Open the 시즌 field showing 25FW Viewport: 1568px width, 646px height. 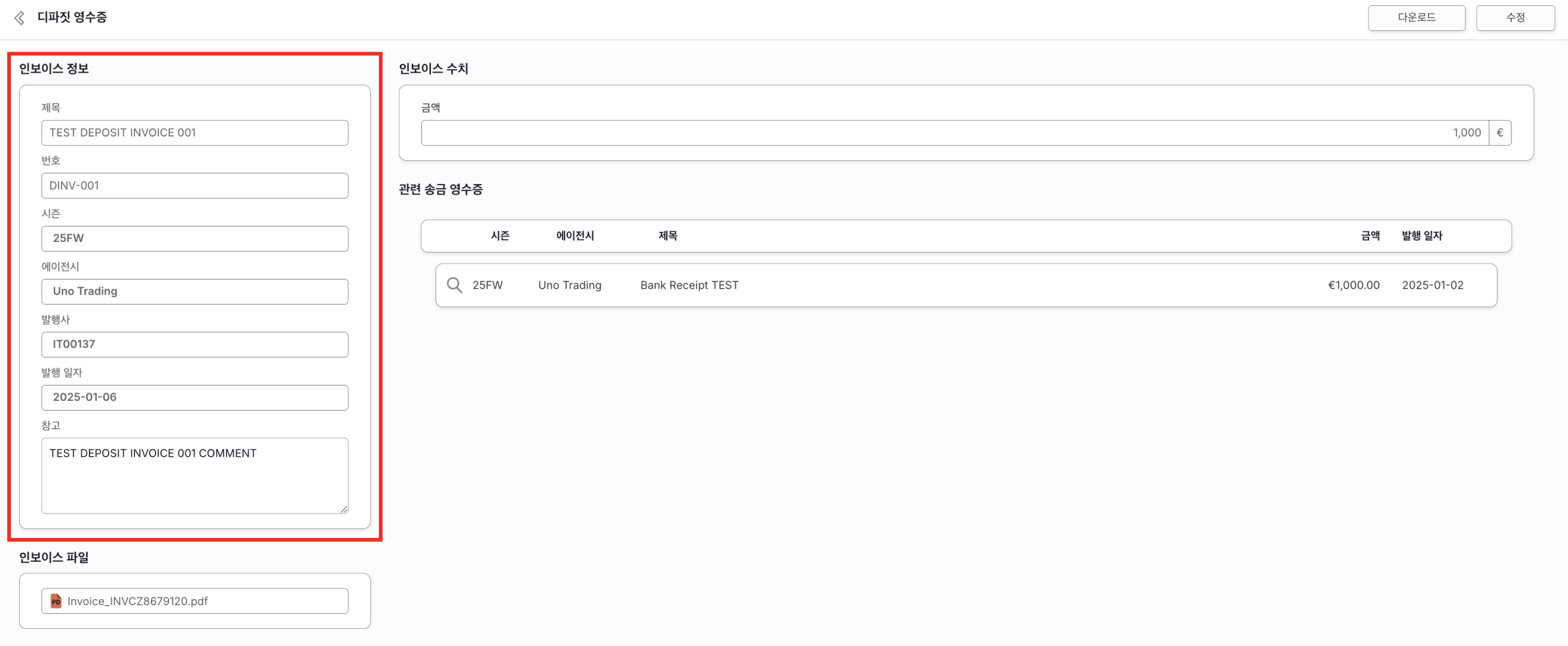(x=194, y=238)
